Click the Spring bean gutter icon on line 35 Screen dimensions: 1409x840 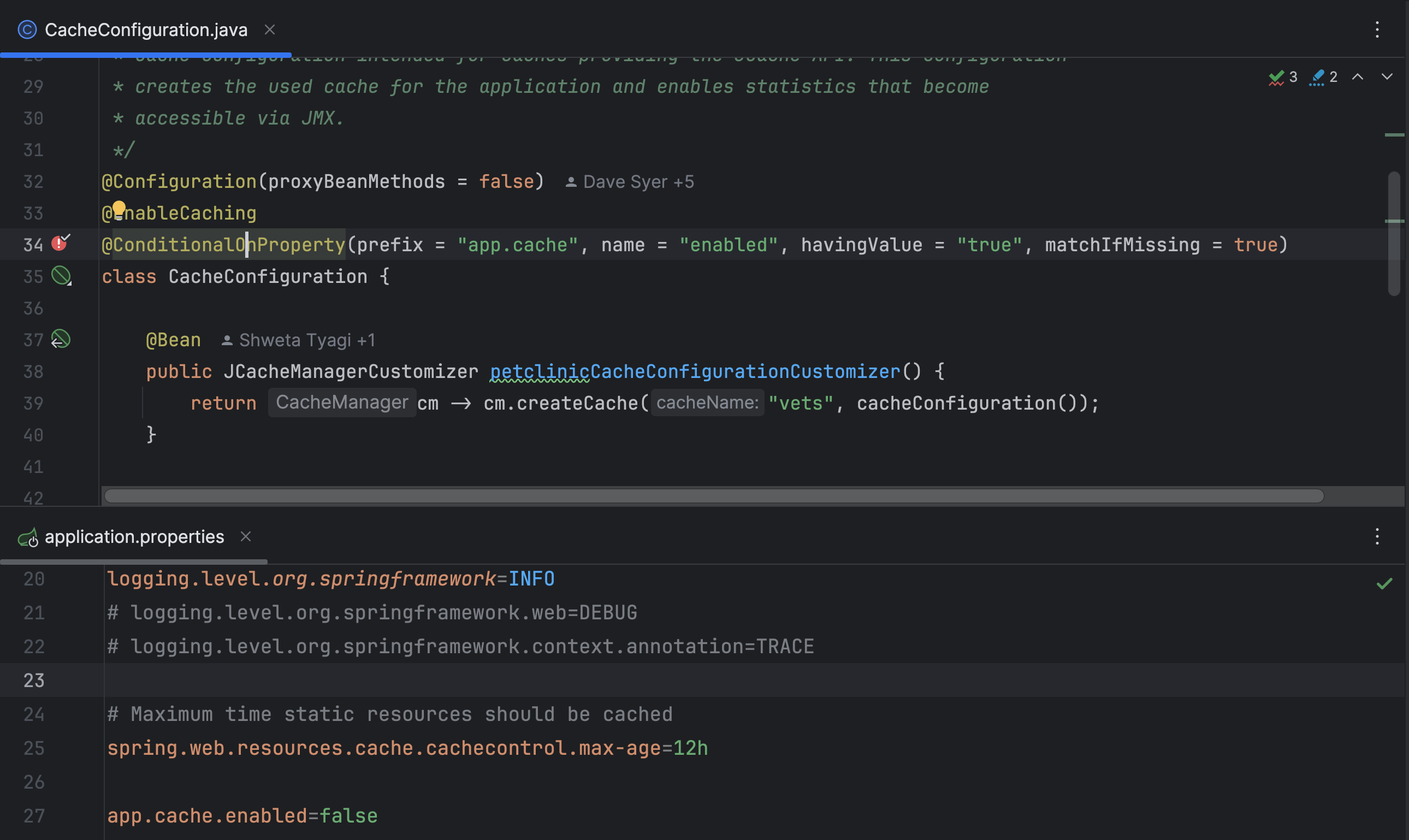coord(61,276)
